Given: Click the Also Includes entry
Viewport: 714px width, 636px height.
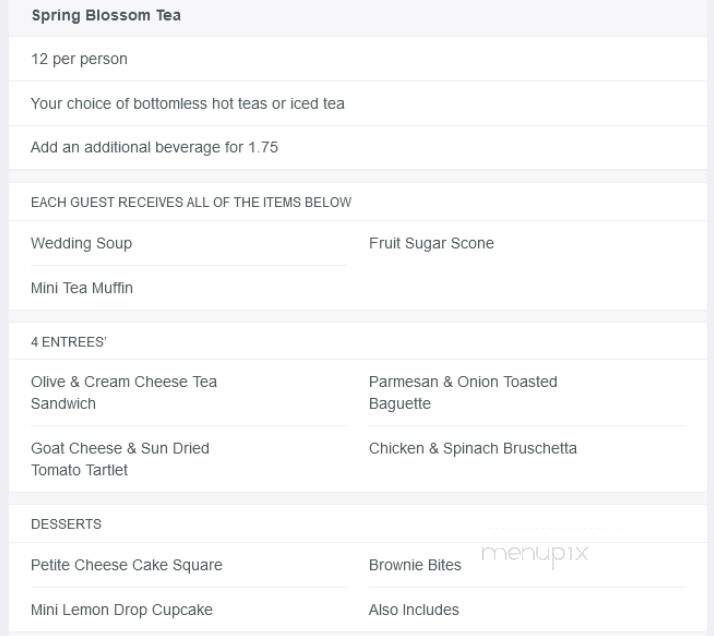Looking at the screenshot, I should (x=413, y=610).
